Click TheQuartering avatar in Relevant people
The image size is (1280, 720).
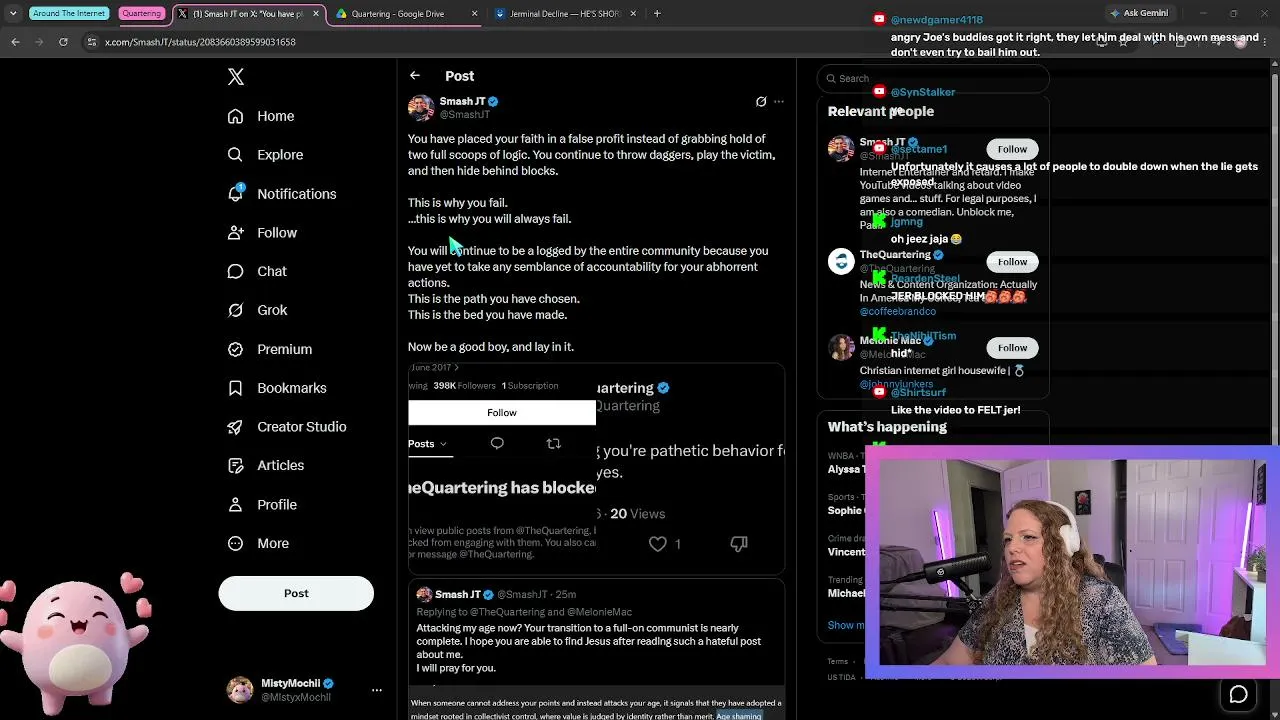pyautogui.click(x=841, y=261)
